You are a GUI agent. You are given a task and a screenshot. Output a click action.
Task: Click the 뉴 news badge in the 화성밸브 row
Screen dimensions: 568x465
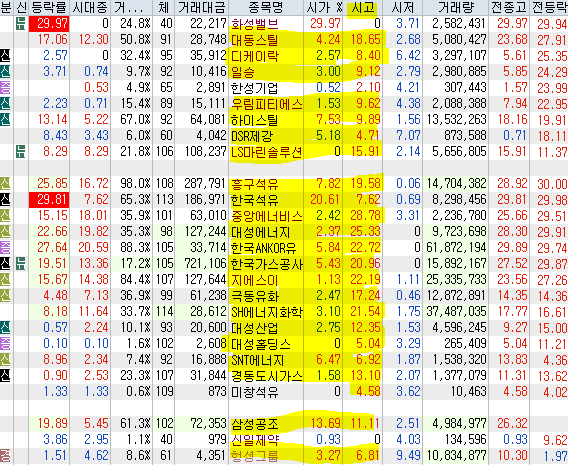pos(21,24)
